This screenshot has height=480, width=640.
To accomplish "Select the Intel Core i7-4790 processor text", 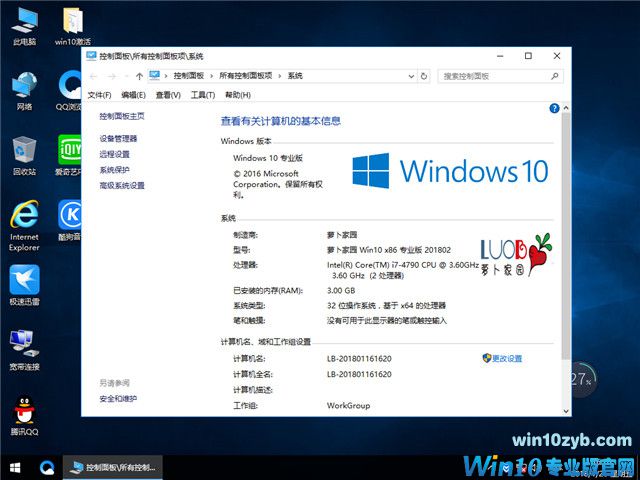I will [x=402, y=270].
